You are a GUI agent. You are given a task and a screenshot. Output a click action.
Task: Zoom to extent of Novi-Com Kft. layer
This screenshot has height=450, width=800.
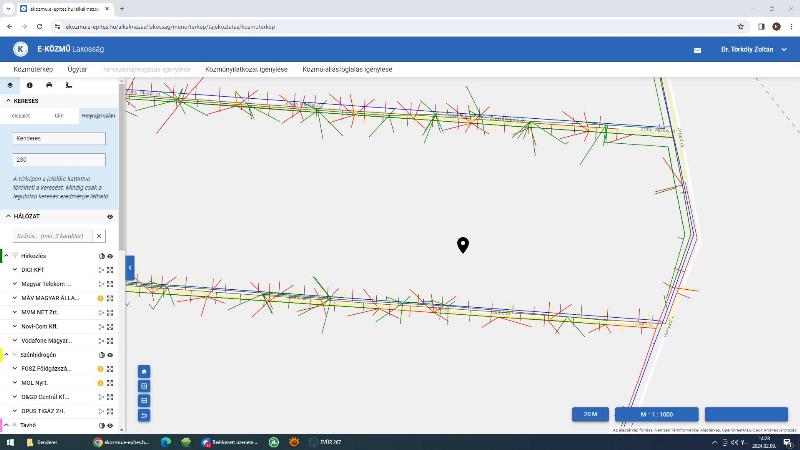point(110,327)
